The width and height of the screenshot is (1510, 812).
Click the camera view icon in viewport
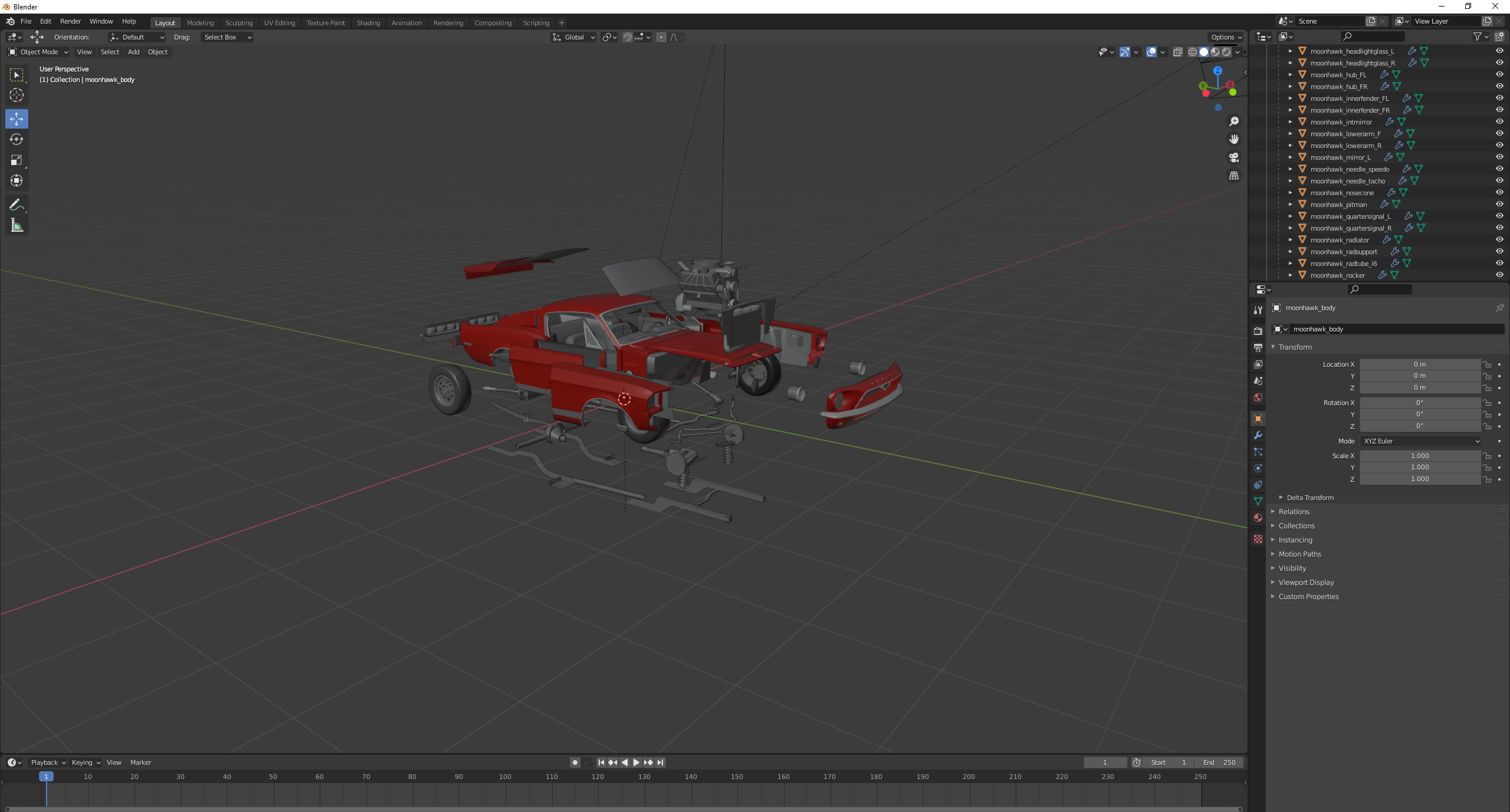1233,157
